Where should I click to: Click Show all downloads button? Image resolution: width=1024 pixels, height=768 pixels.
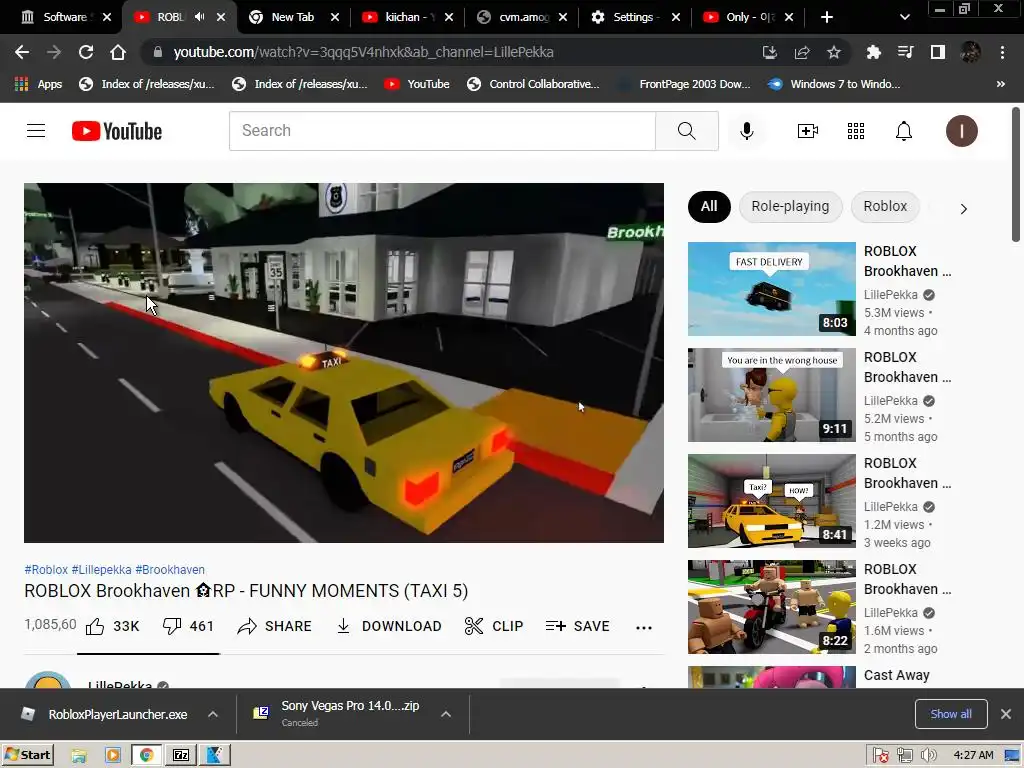coord(951,714)
